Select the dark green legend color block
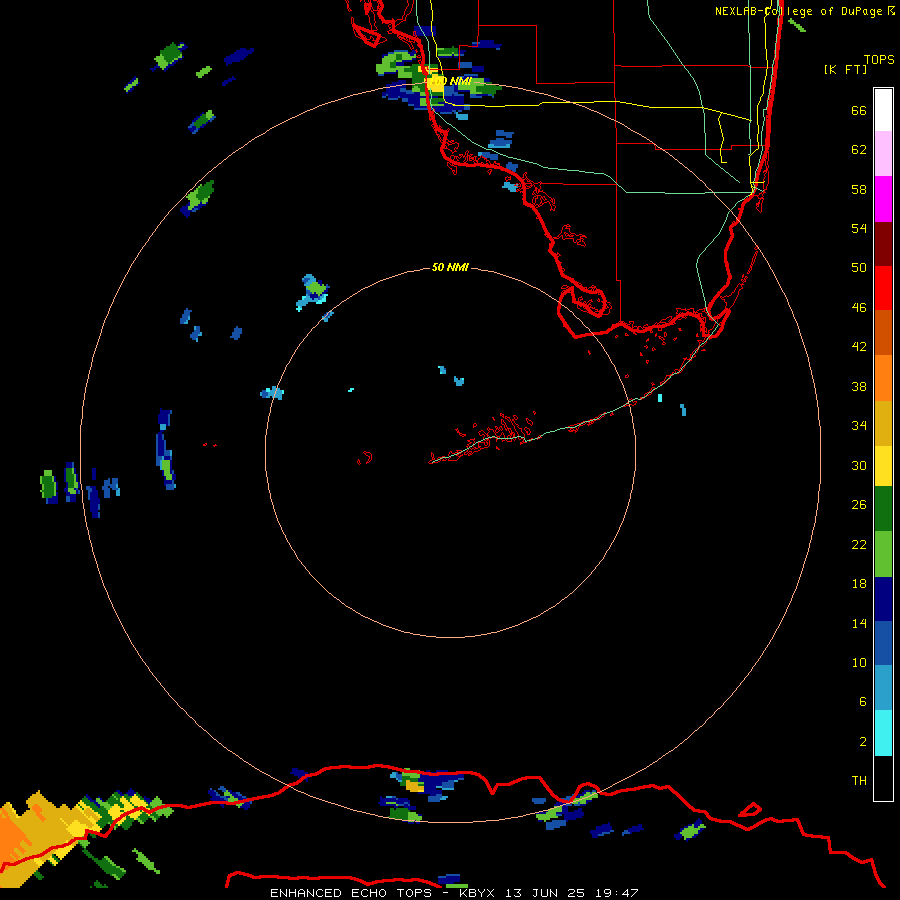This screenshot has height=900, width=900. pyautogui.click(x=883, y=509)
